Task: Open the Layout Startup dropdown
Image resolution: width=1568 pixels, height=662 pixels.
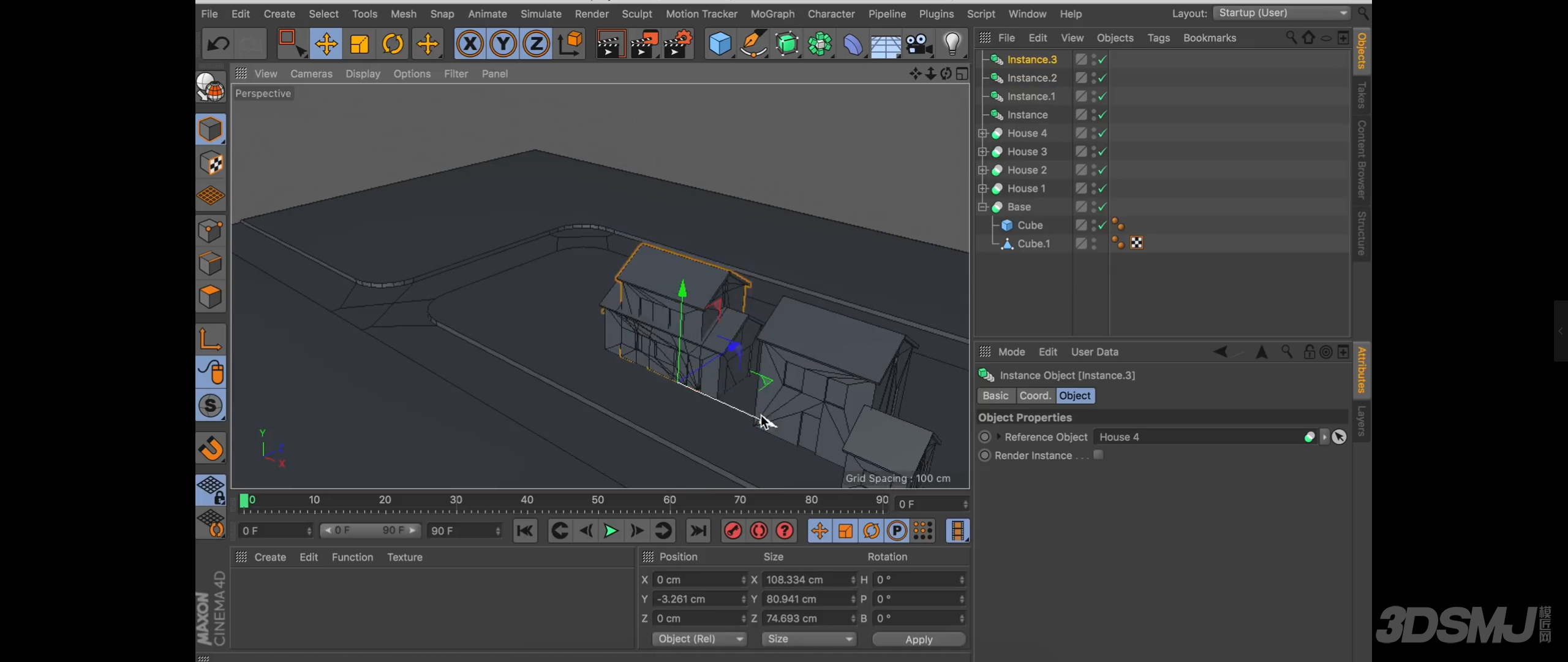Action: [x=1282, y=13]
